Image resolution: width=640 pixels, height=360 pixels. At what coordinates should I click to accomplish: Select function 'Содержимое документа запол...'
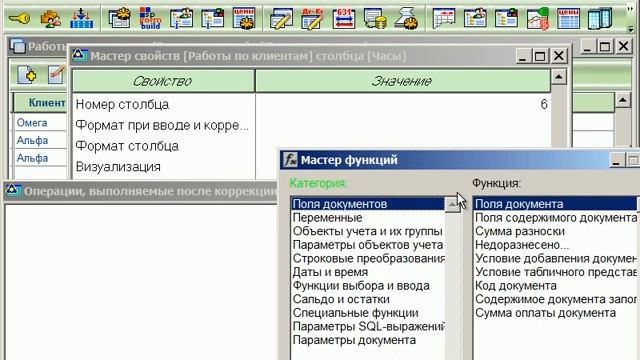coord(556,299)
